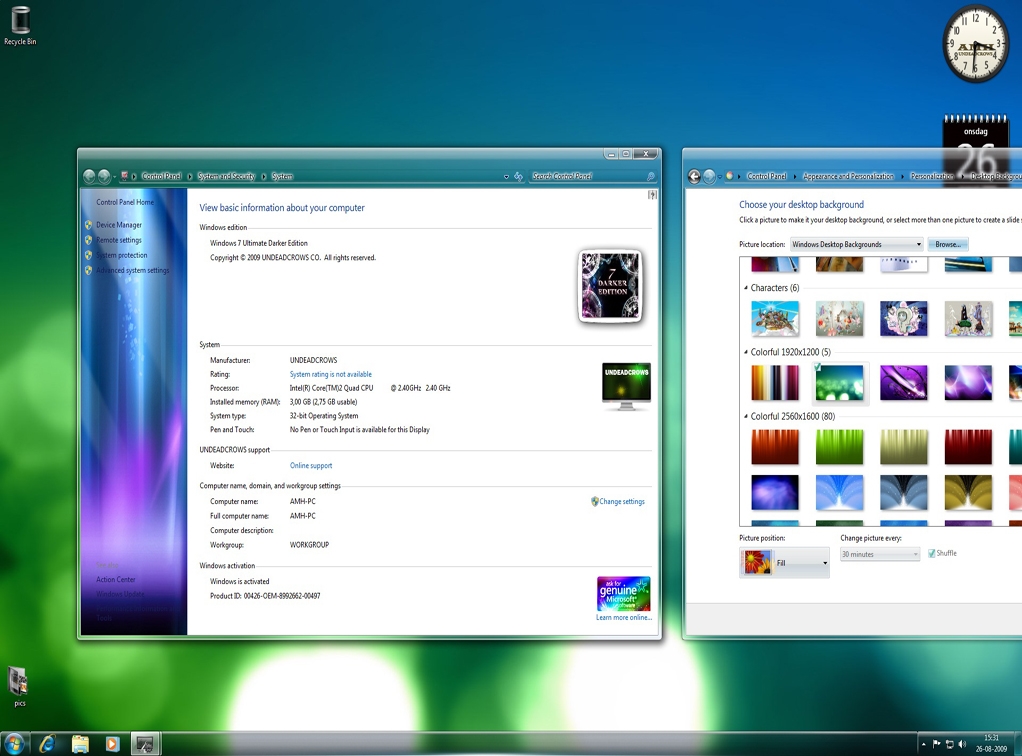The height and width of the screenshot is (756, 1022).
Task: Go back in the System window
Action: click(89, 176)
